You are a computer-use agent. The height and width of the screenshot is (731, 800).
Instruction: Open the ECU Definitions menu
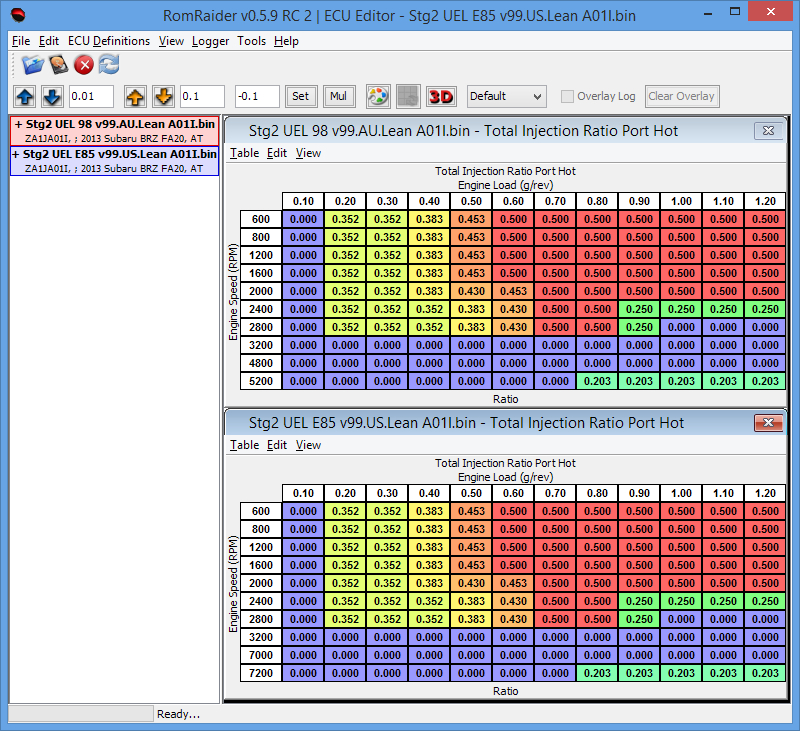pyautogui.click(x=109, y=41)
